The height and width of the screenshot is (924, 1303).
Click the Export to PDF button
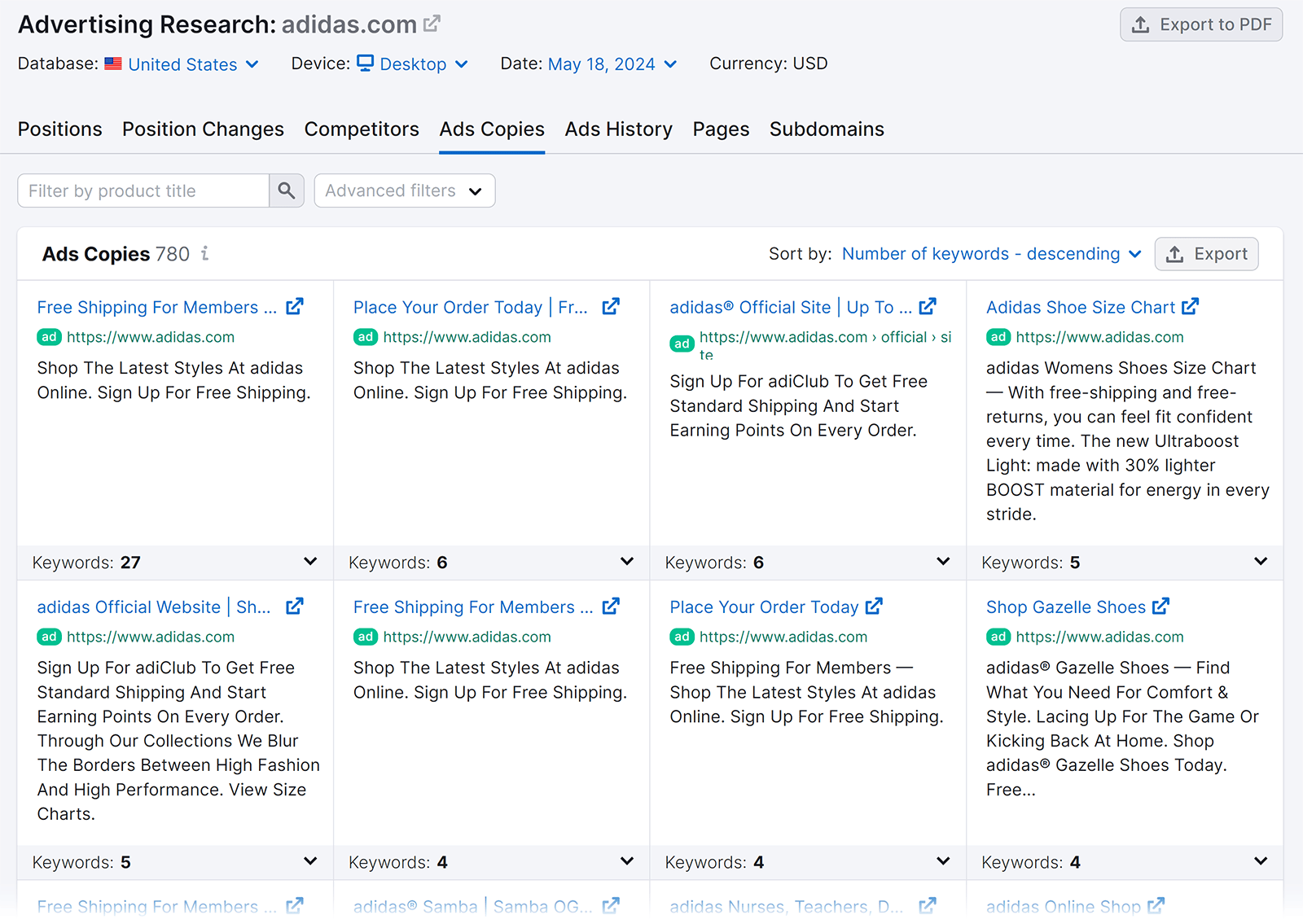[1200, 24]
